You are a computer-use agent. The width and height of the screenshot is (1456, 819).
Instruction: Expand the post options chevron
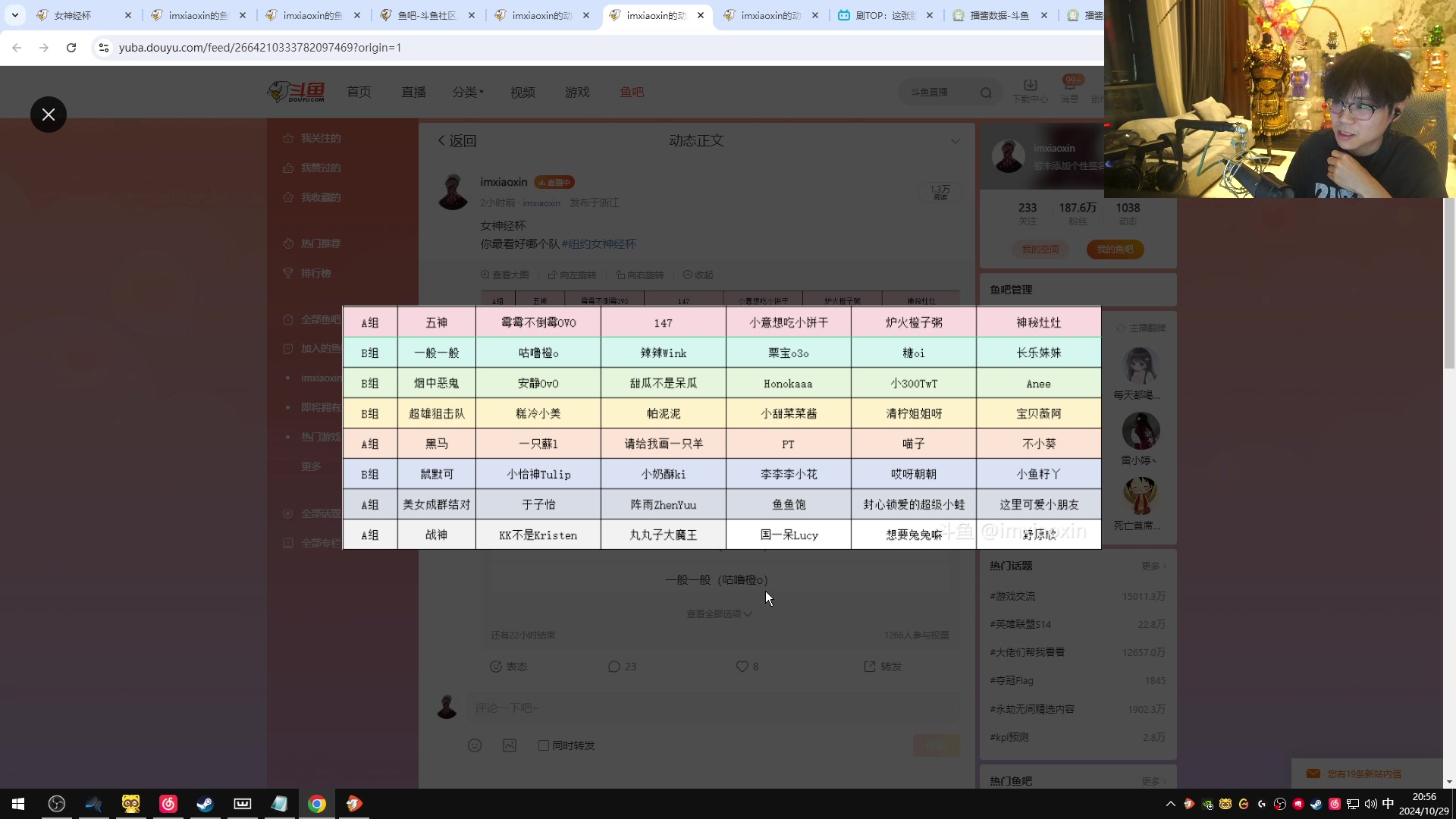click(955, 141)
